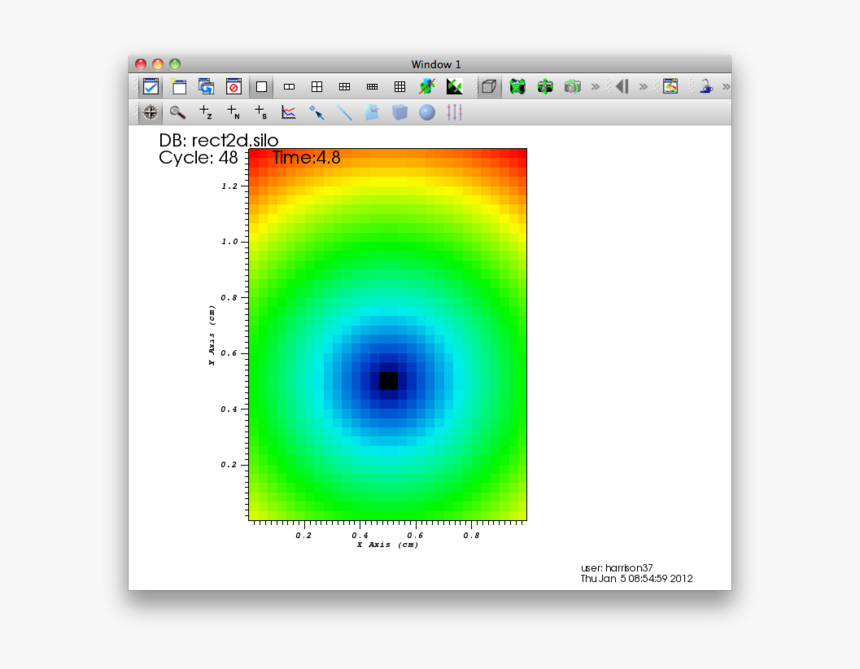Screen dimensions: 860x669
Task: Save window image using the camera icon
Action: [573, 87]
